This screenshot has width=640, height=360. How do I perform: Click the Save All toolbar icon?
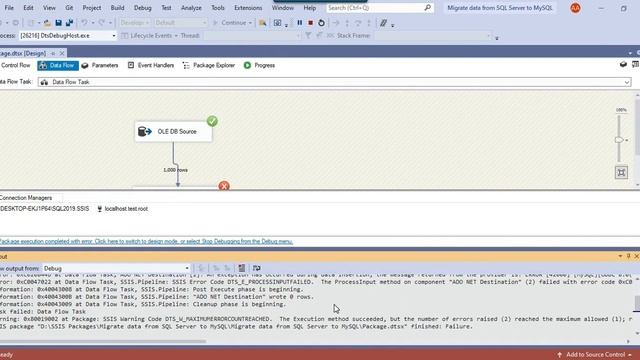69,23
